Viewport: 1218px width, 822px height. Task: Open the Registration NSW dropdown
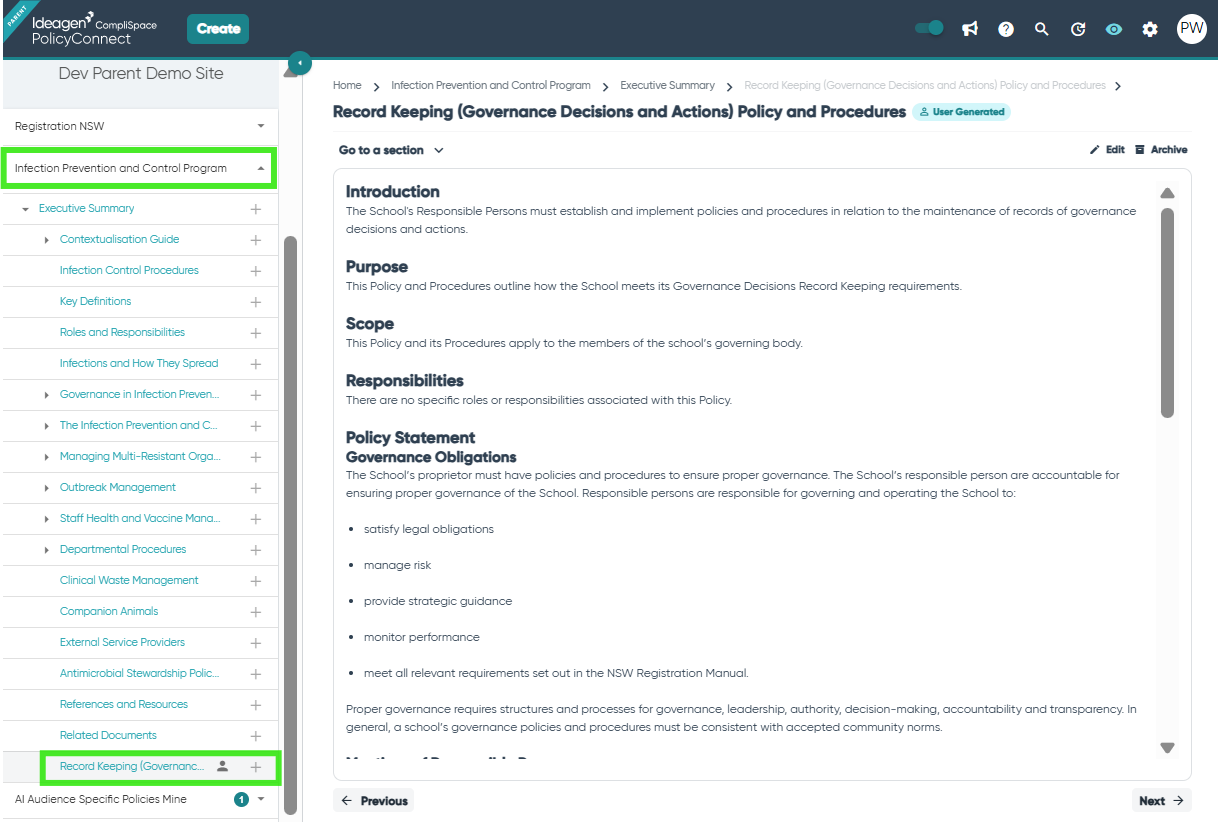(x=139, y=126)
